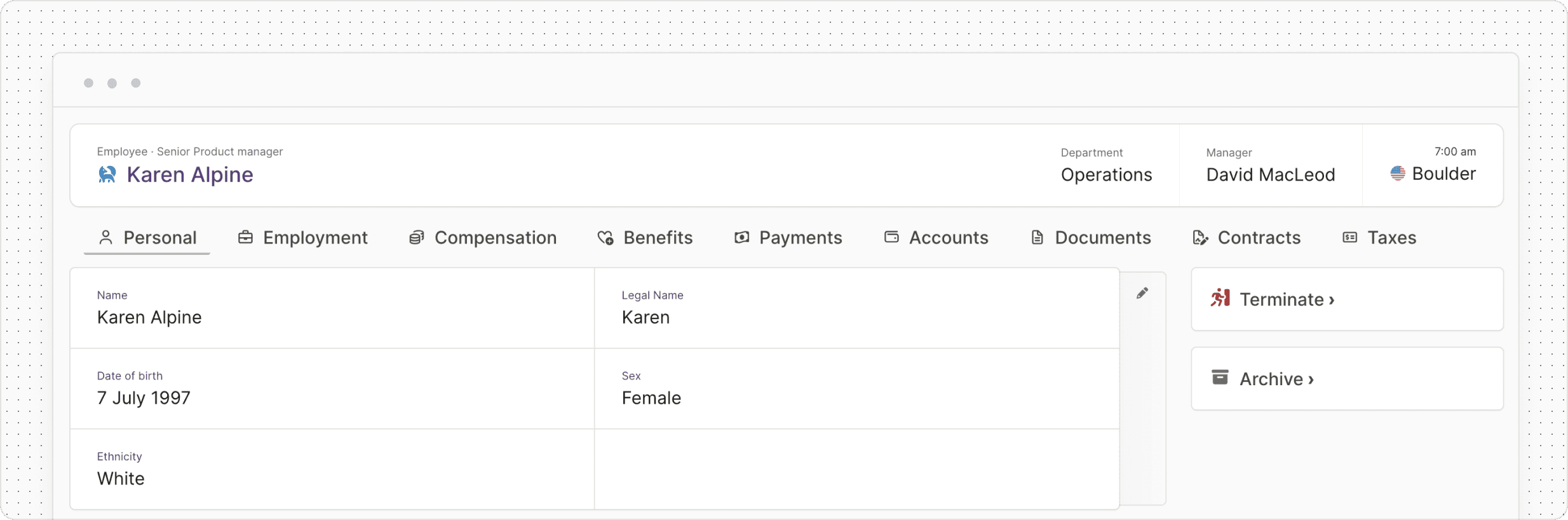This screenshot has width=1568, height=520.
Task: Click the briefcase icon for Employment
Action: [x=245, y=237]
